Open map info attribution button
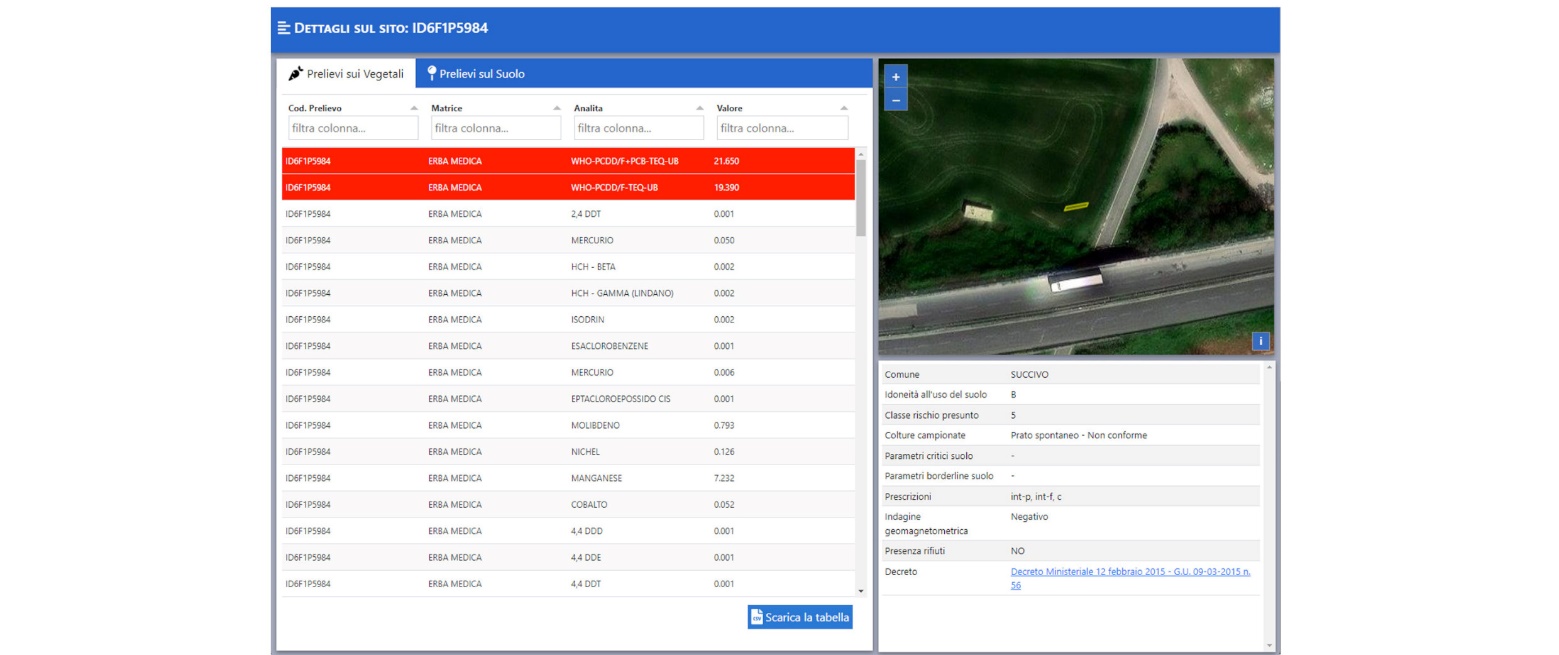 [1260, 341]
